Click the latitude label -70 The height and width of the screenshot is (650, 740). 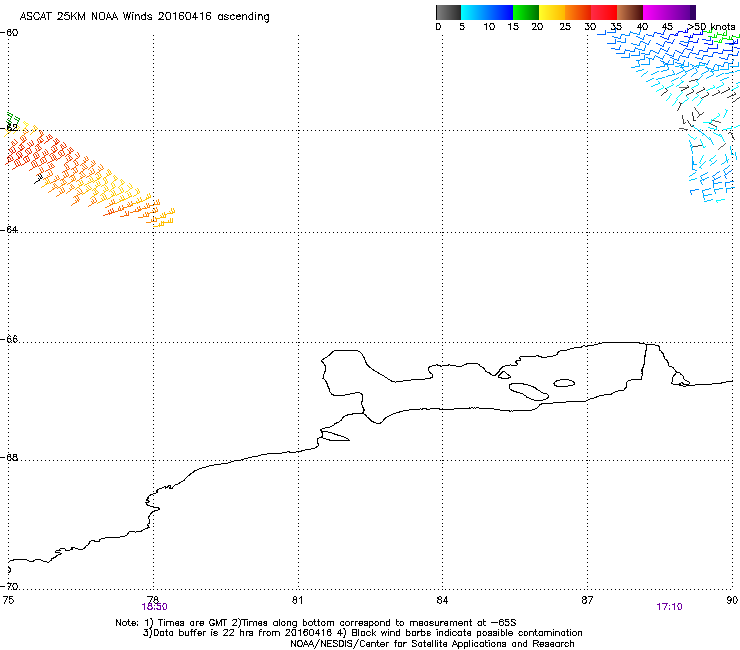pyautogui.click(x=9, y=586)
